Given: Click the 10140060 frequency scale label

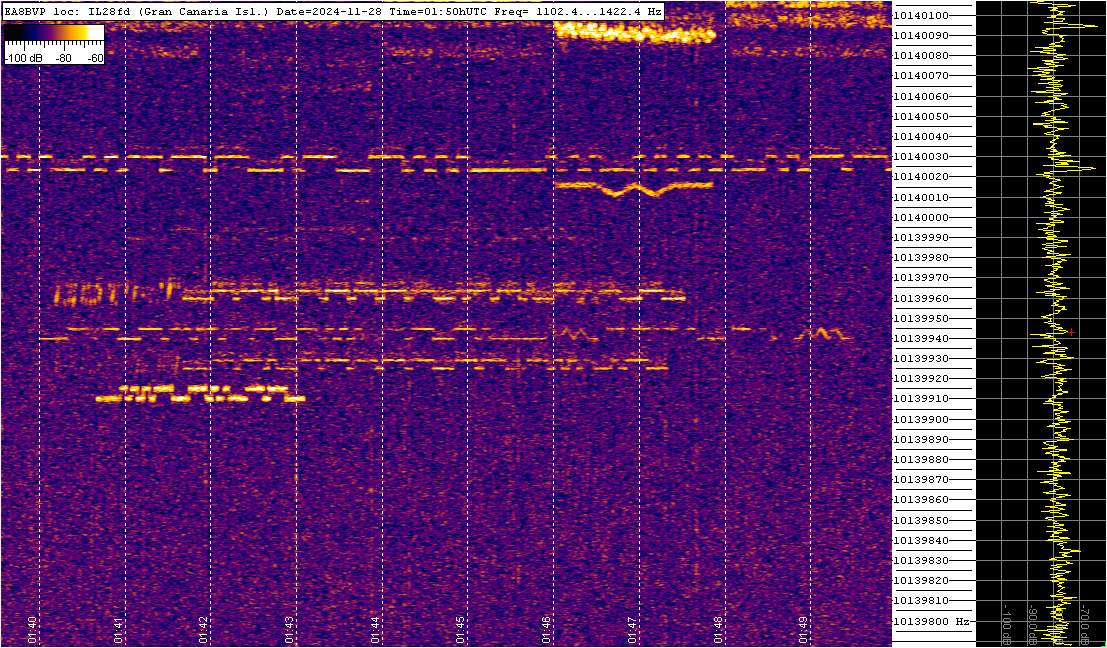Looking at the screenshot, I should point(921,96).
